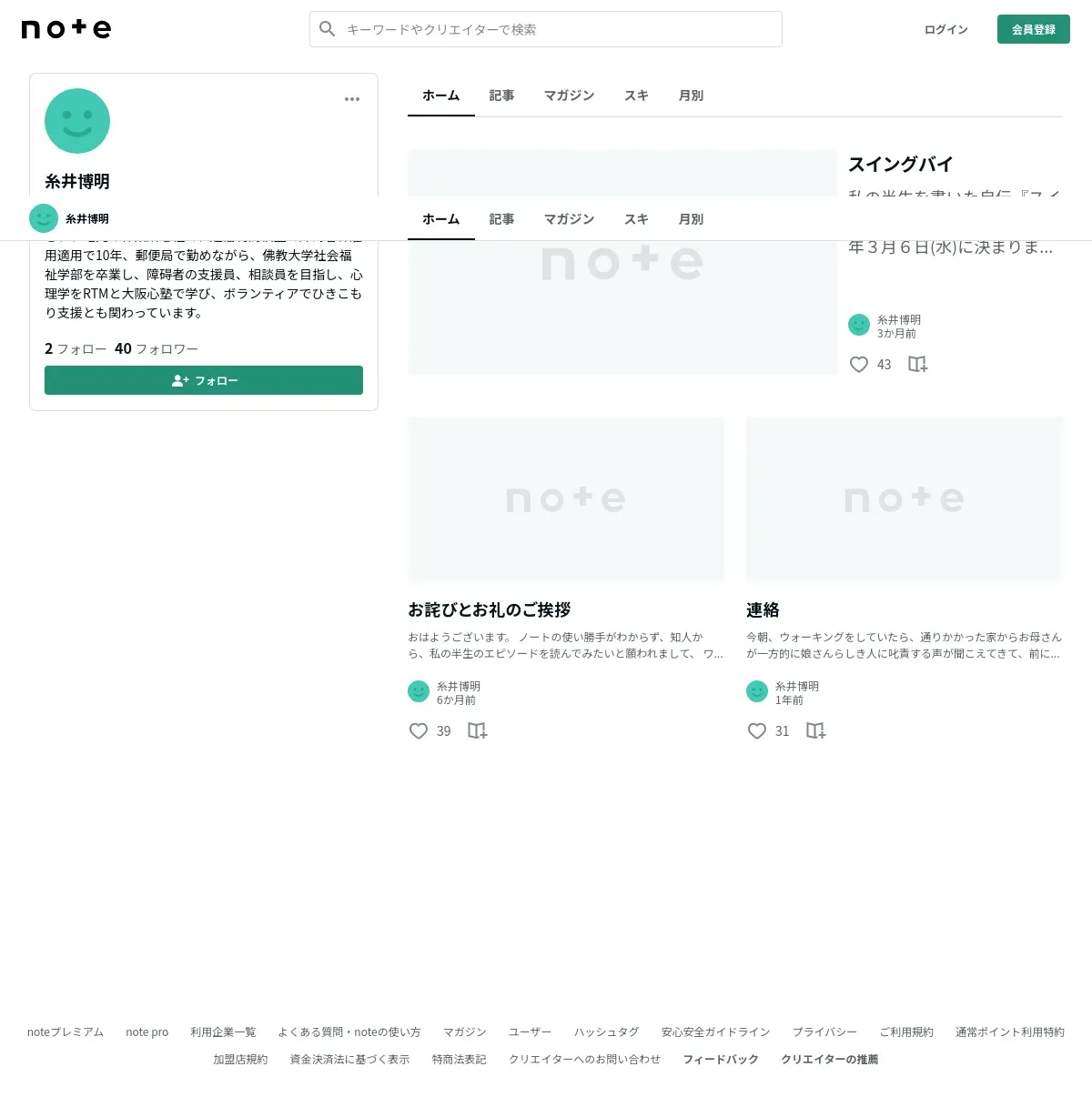Follow 糸井博明 with the フォロー button

coord(204,380)
